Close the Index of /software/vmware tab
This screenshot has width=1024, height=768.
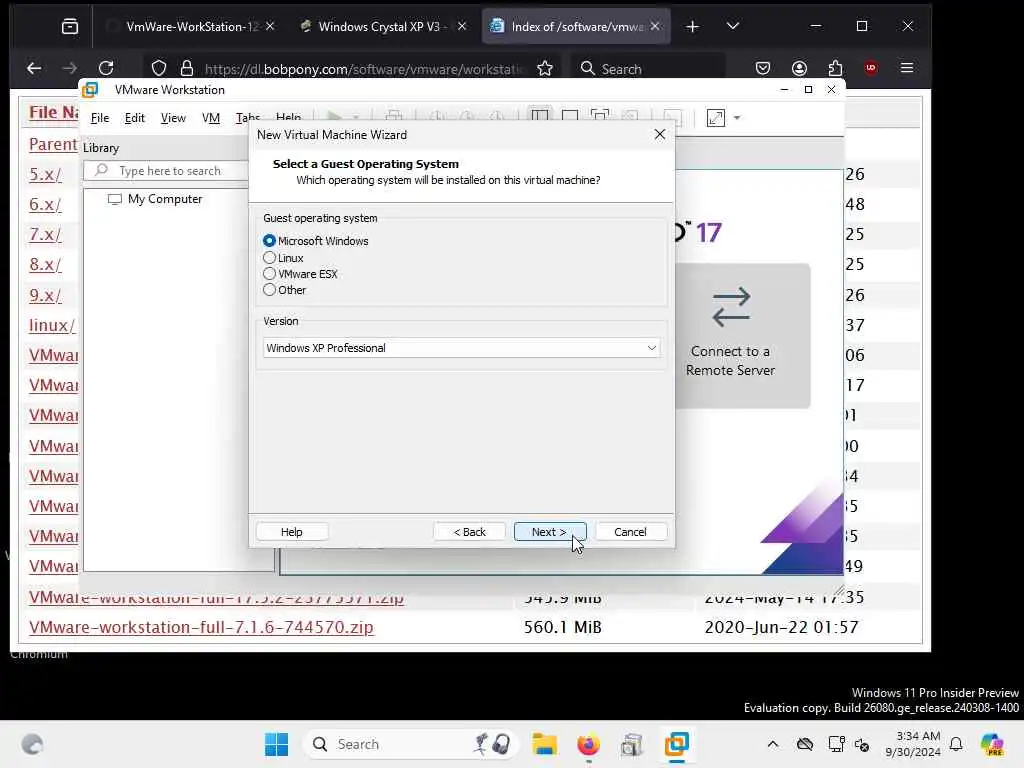point(655,26)
